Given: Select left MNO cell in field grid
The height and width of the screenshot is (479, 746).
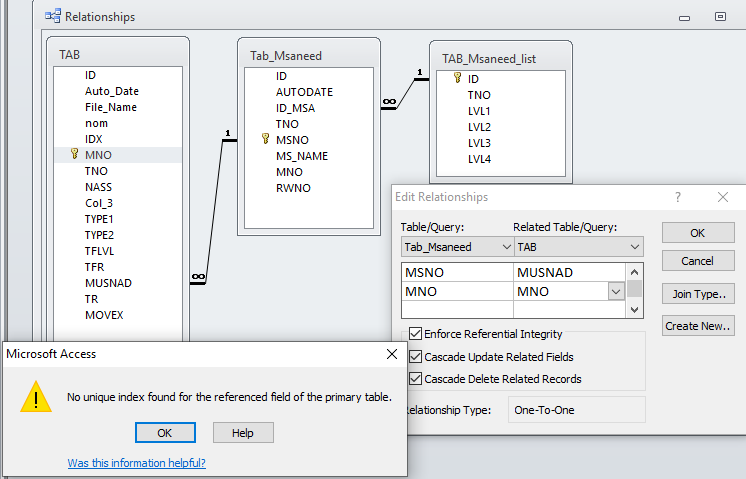Looking at the screenshot, I should 457,292.
